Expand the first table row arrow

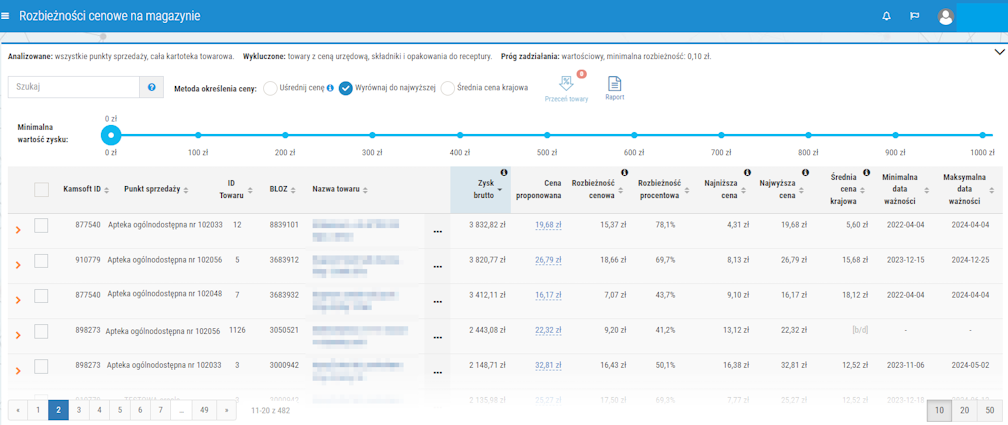tap(17, 230)
